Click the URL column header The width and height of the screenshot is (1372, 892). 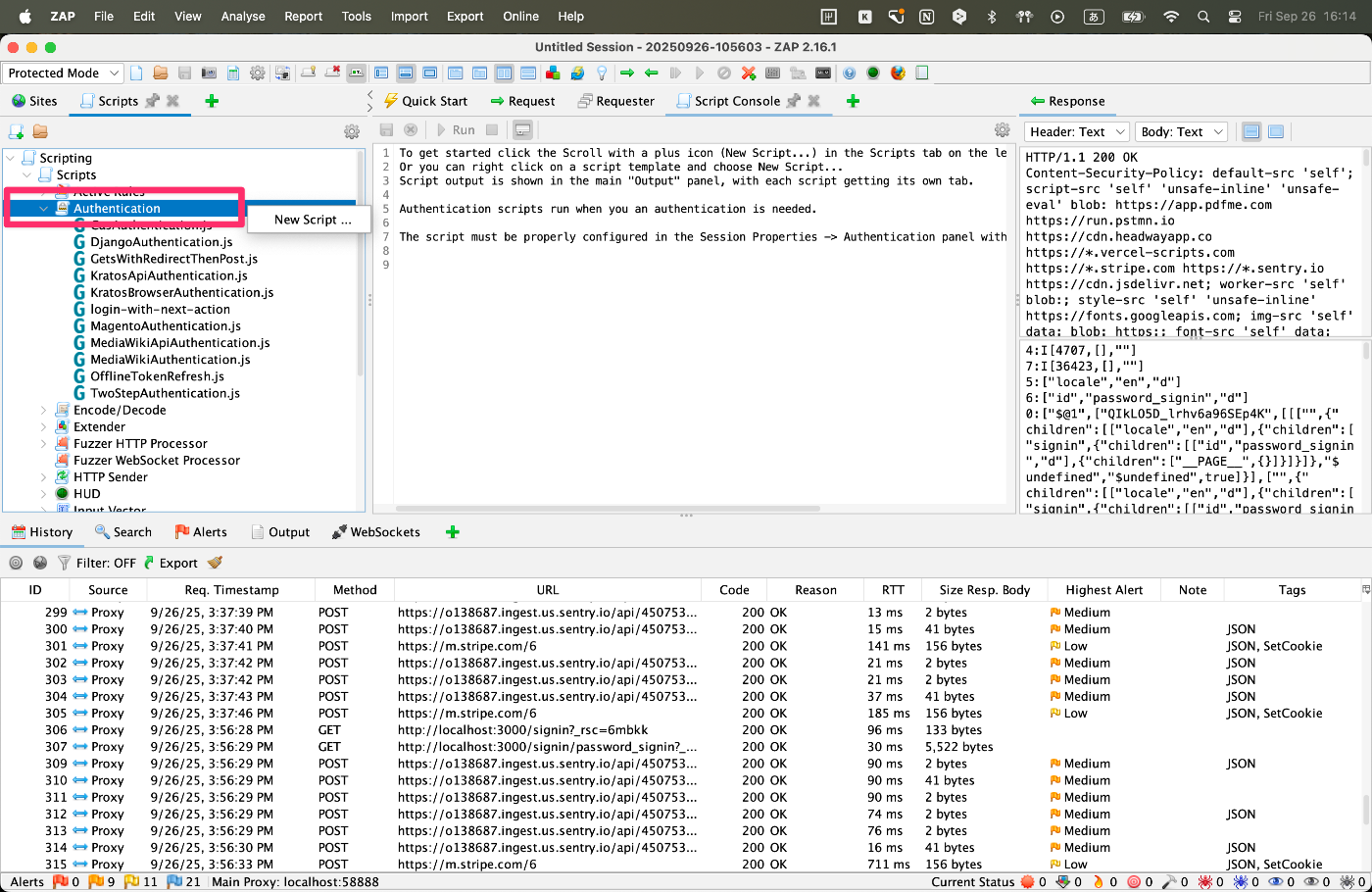(x=548, y=590)
